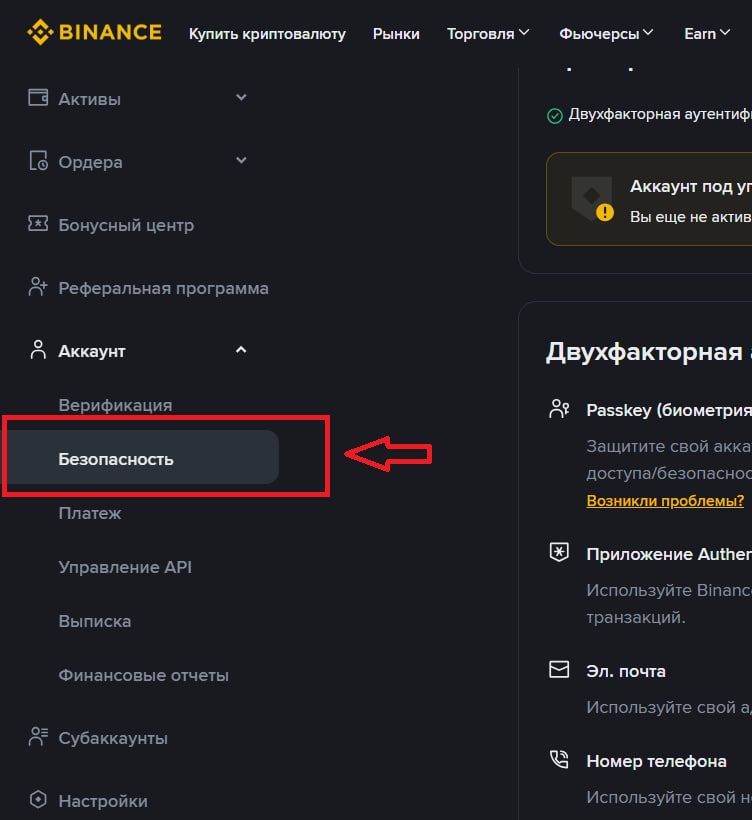This screenshot has height=820, width=752.
Task: Collapse the Аккаунт sidebar section
Action: point(241,350)
